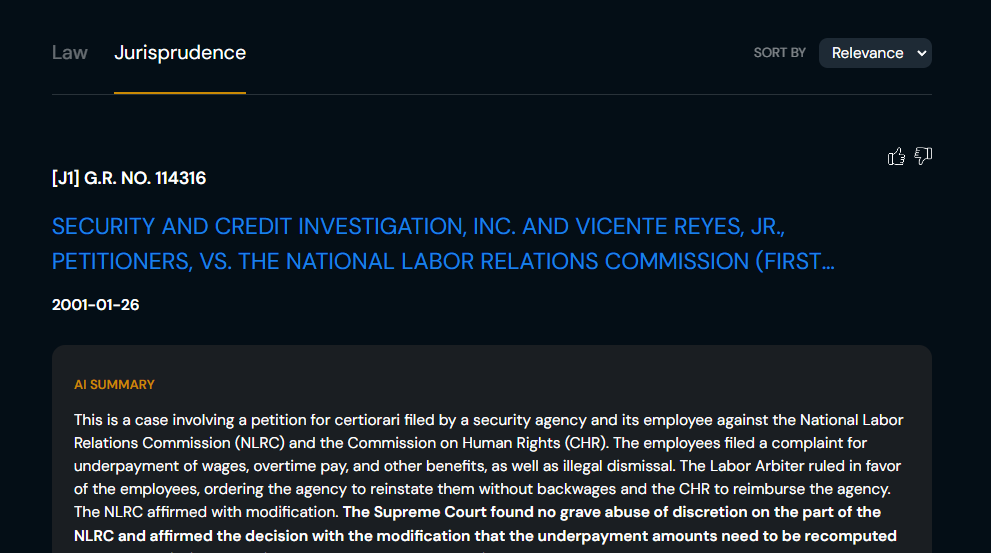Screen dimensions: 991x553
Task: Dislike the result with thumbs down icon
Action: pos(923,156)
